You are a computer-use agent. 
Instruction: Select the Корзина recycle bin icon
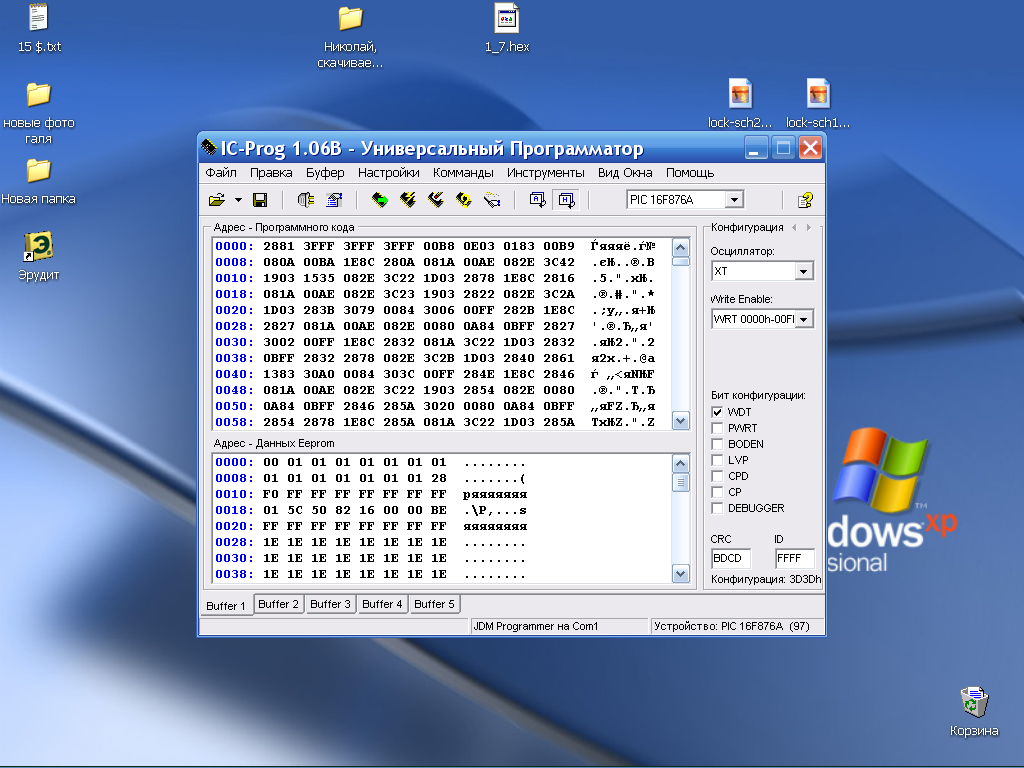click(974, 712)
